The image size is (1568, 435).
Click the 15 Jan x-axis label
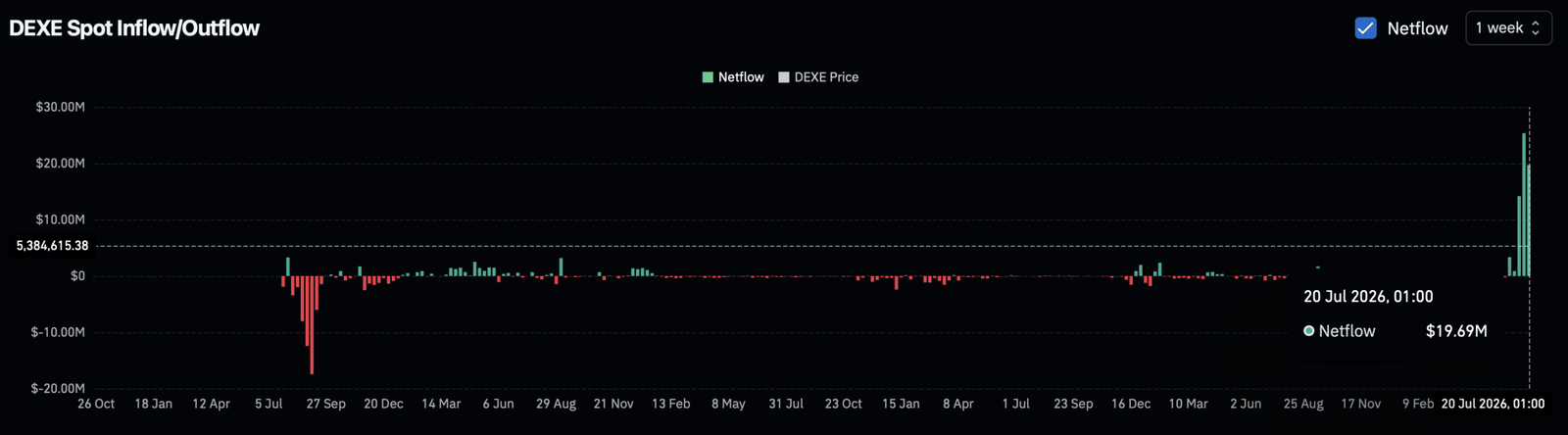[901, 404]
